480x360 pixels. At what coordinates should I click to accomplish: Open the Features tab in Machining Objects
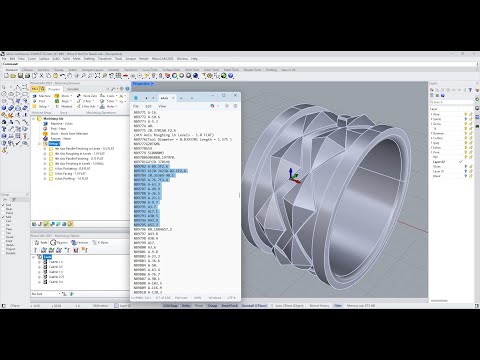[x=80, y=243]
